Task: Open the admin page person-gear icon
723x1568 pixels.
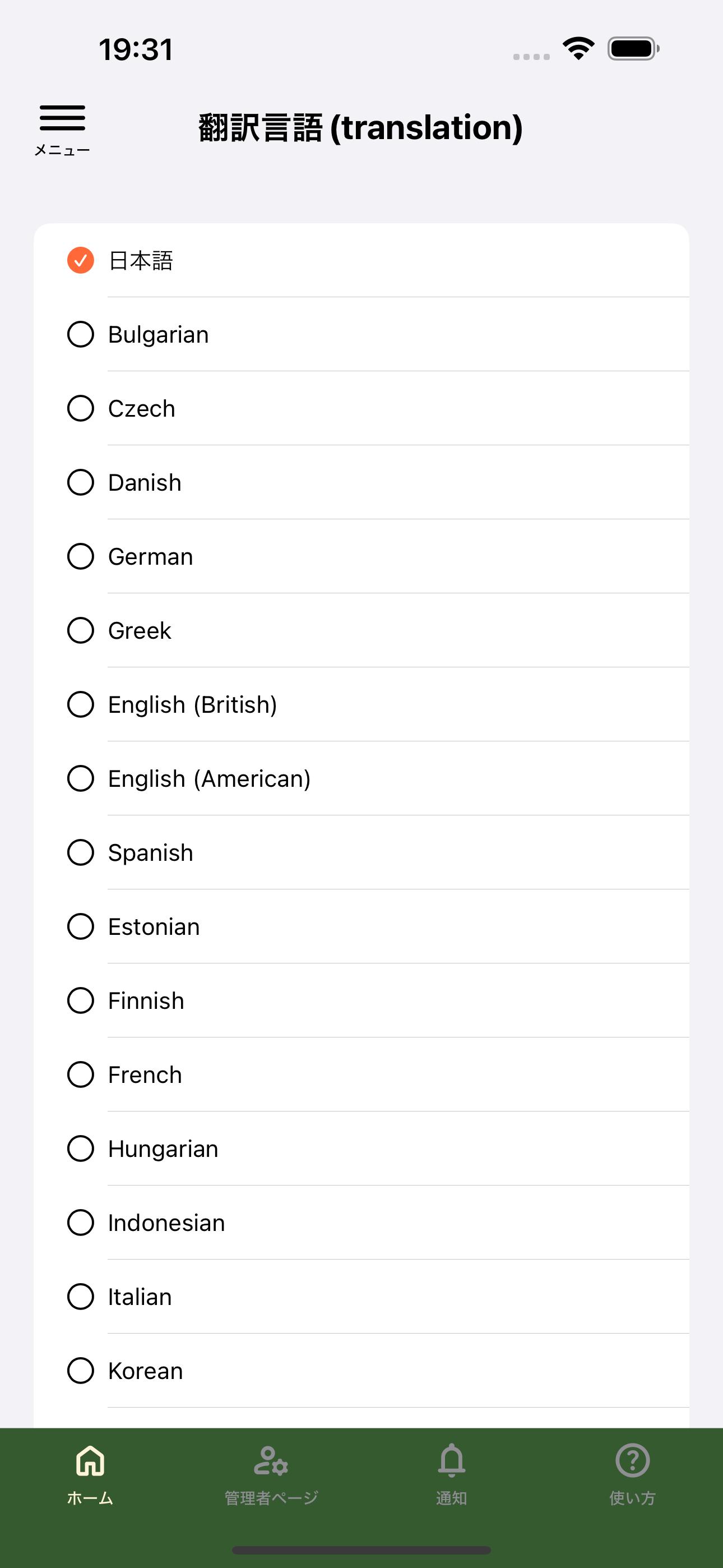Action: (x=271, y=1461)
